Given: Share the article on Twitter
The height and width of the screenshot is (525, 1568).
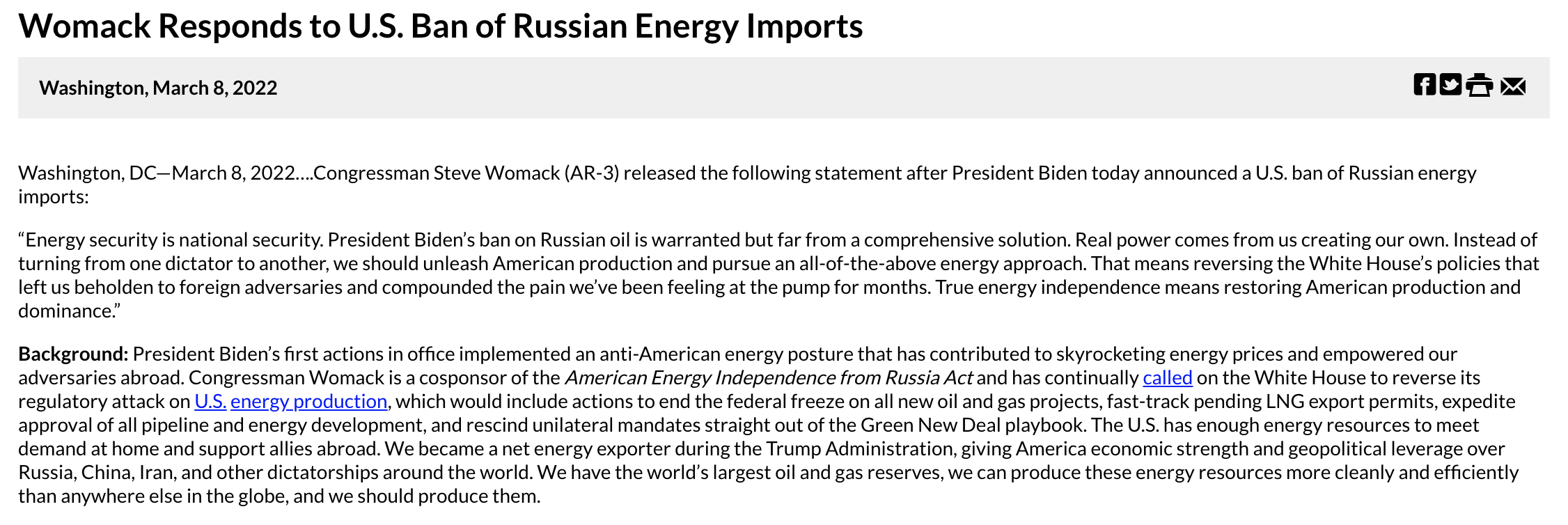Looking at the screenshot, I should (x=1450, y=85).
